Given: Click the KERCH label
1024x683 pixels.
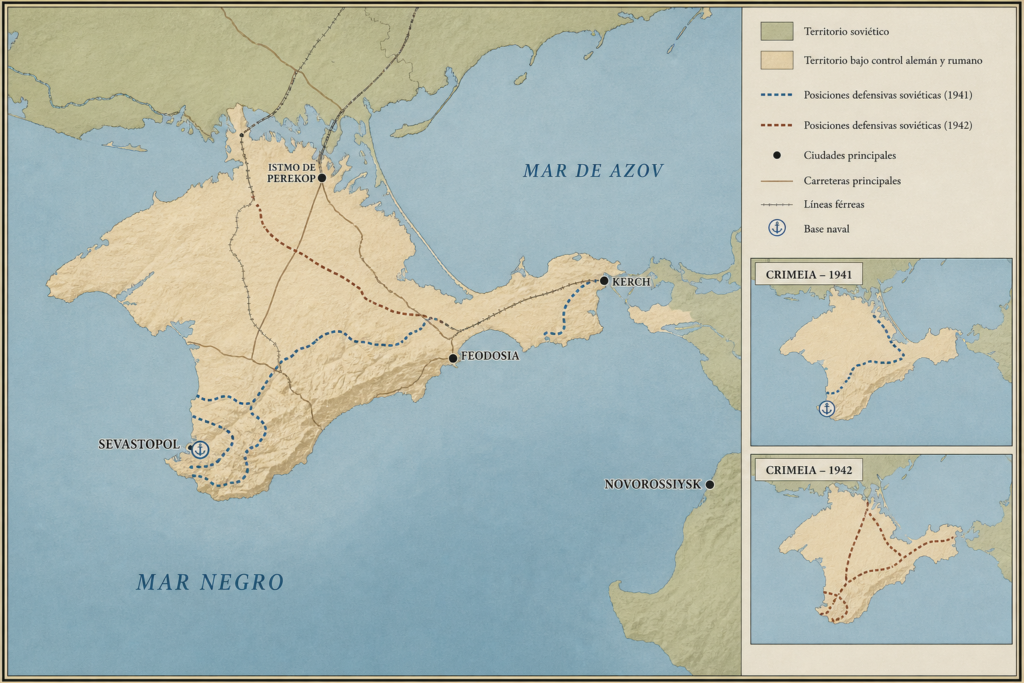Looking at the screenshot, I should tap(631, 281).
